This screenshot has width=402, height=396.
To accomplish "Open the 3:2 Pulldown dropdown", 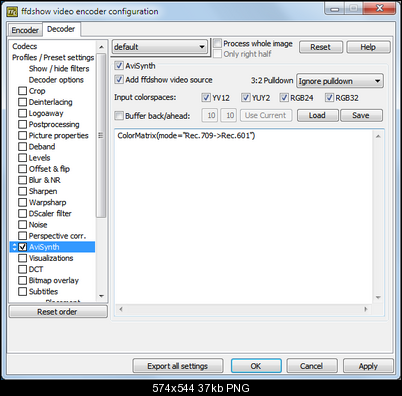I will point(340,81).
